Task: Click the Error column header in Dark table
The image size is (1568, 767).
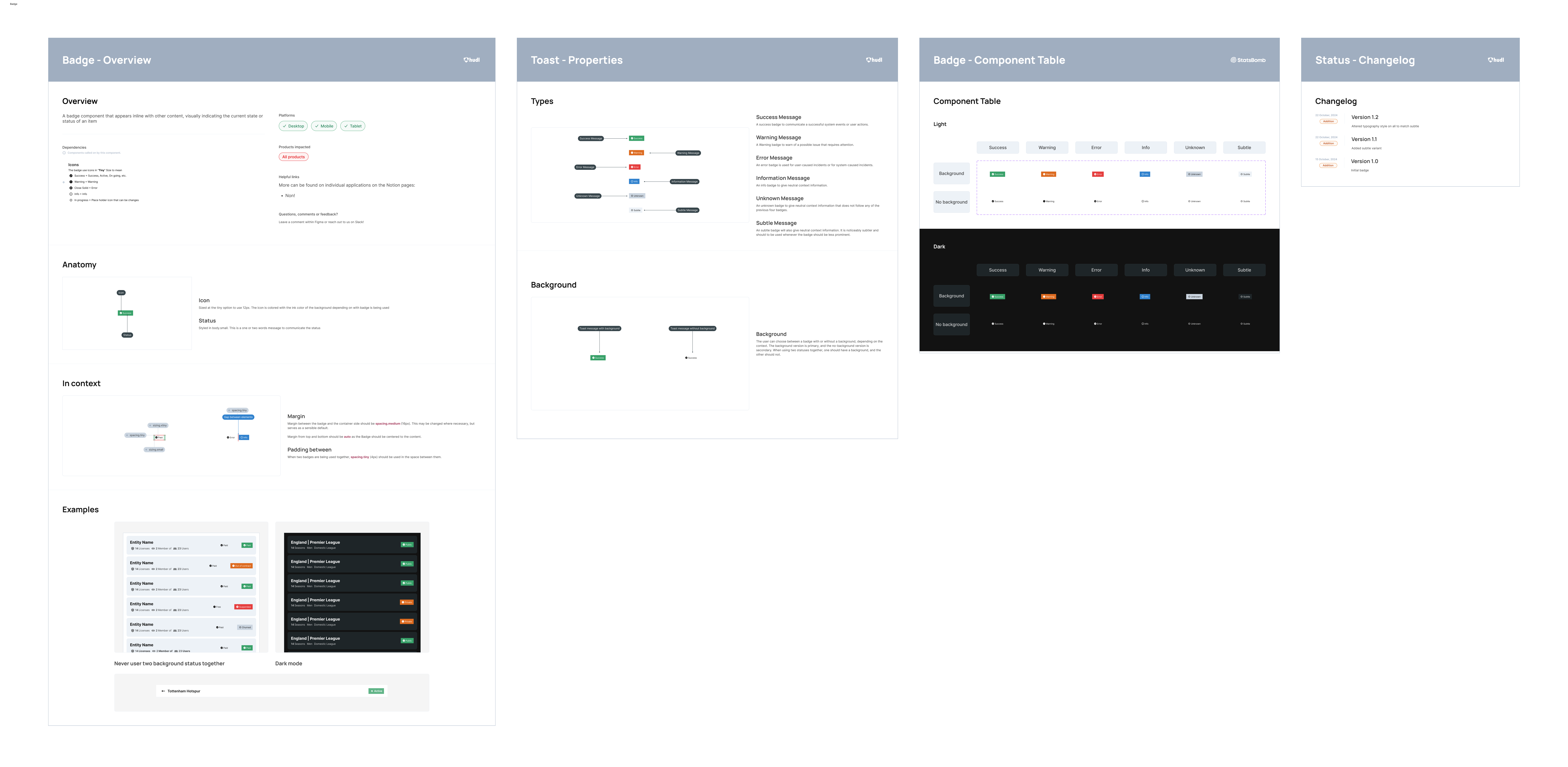Action: [x=1096, y=270]
